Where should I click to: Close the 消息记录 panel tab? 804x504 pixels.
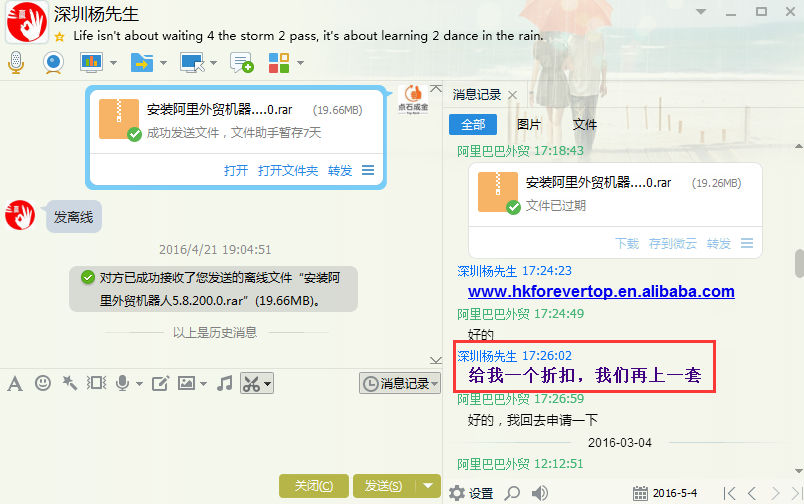[512, 95]
